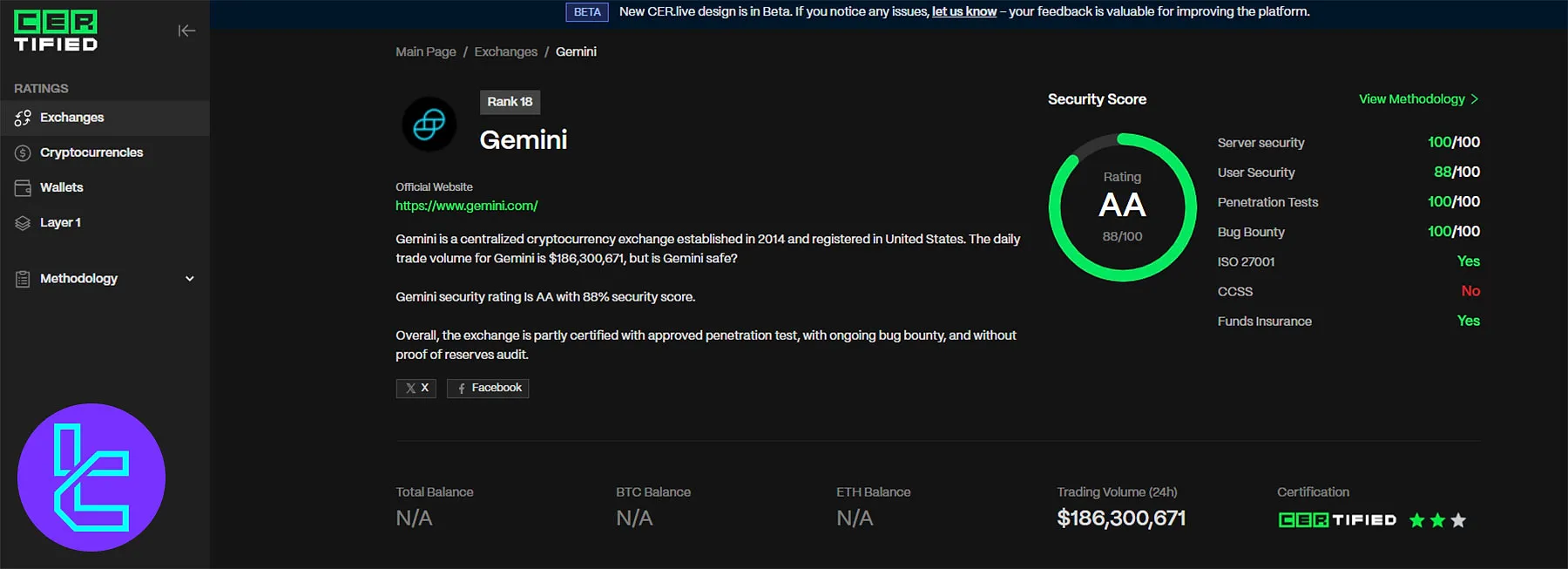Open https://www.gemini.com/ official website link
Screen dimensions: 1568x569
pos(467,206)
